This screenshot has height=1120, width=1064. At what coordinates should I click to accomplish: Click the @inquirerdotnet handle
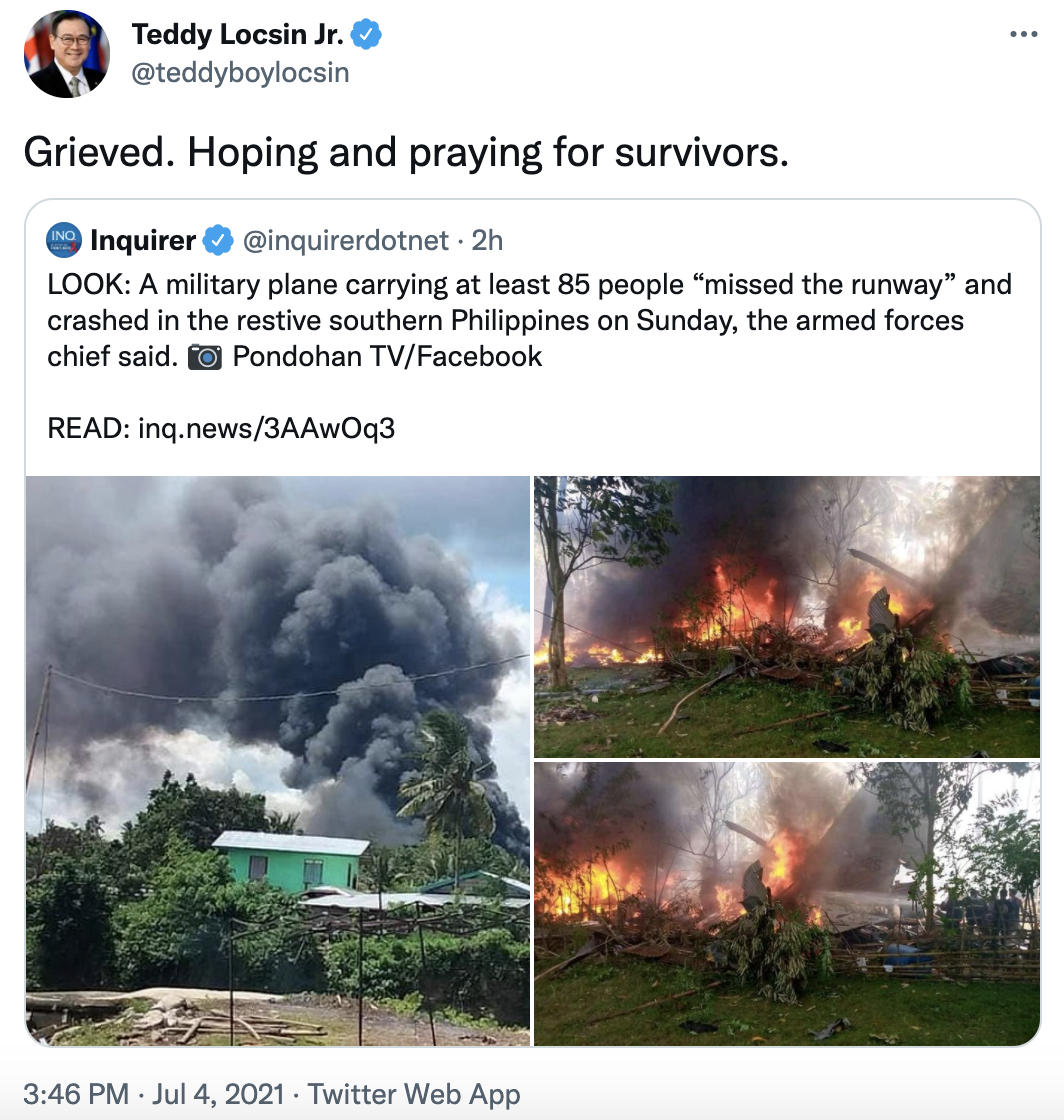346,241
